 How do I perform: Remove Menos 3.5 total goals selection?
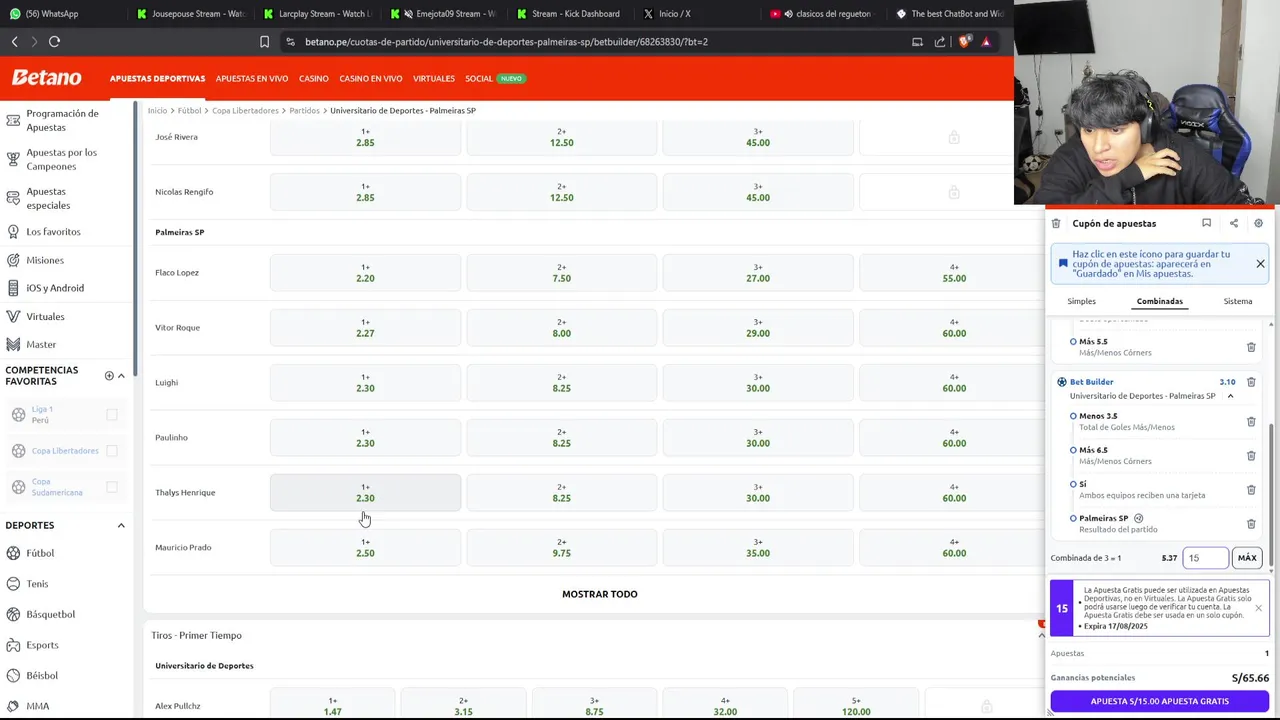[x=1251, y=422]
